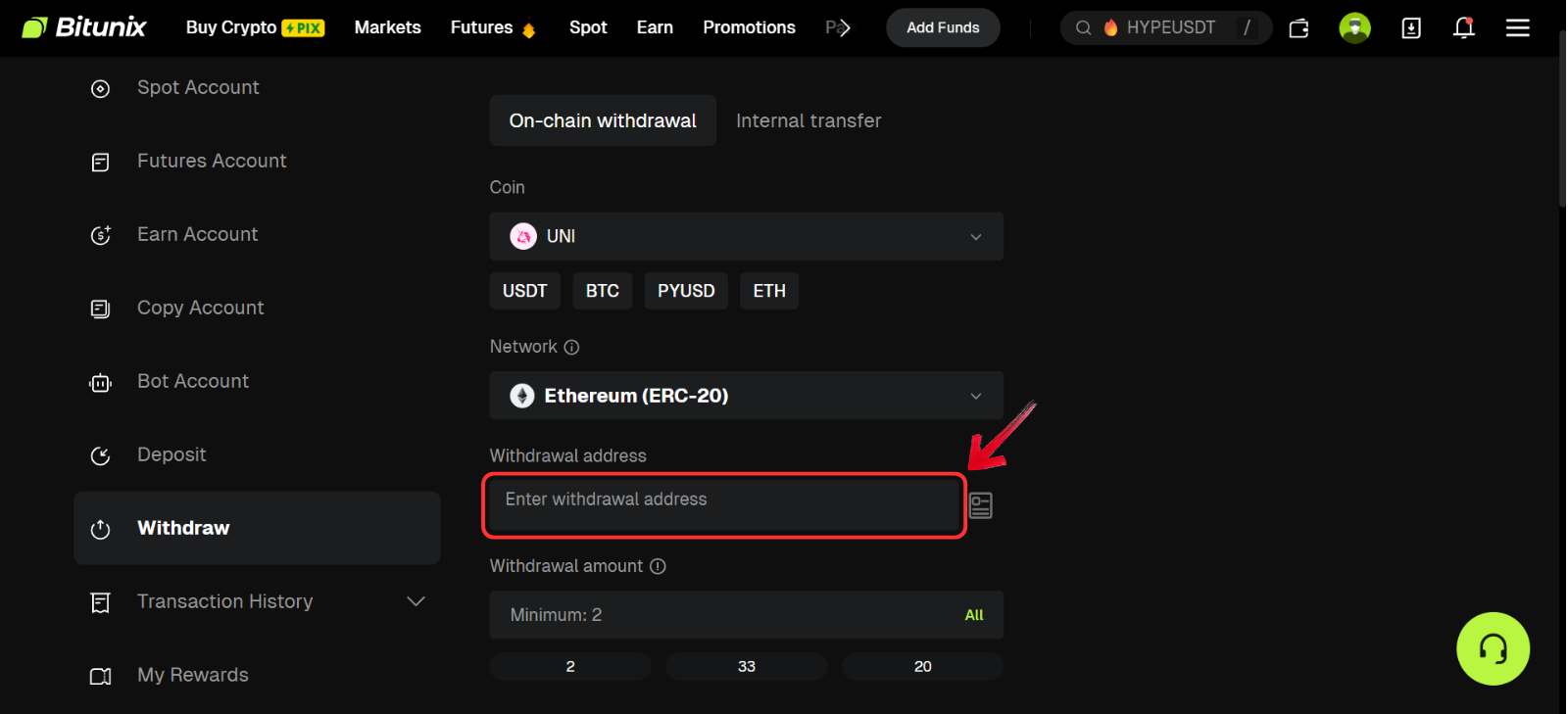Open the notifications bell

click(1463, 27)
